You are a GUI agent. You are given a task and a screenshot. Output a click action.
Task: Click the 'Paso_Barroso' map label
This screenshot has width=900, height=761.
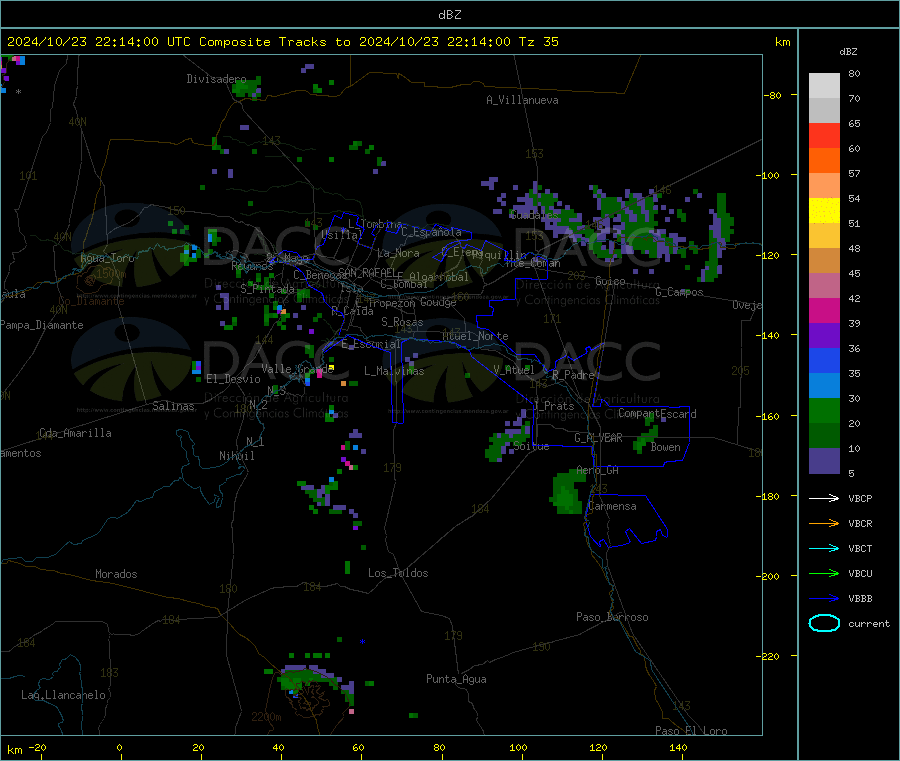(612, 617)
